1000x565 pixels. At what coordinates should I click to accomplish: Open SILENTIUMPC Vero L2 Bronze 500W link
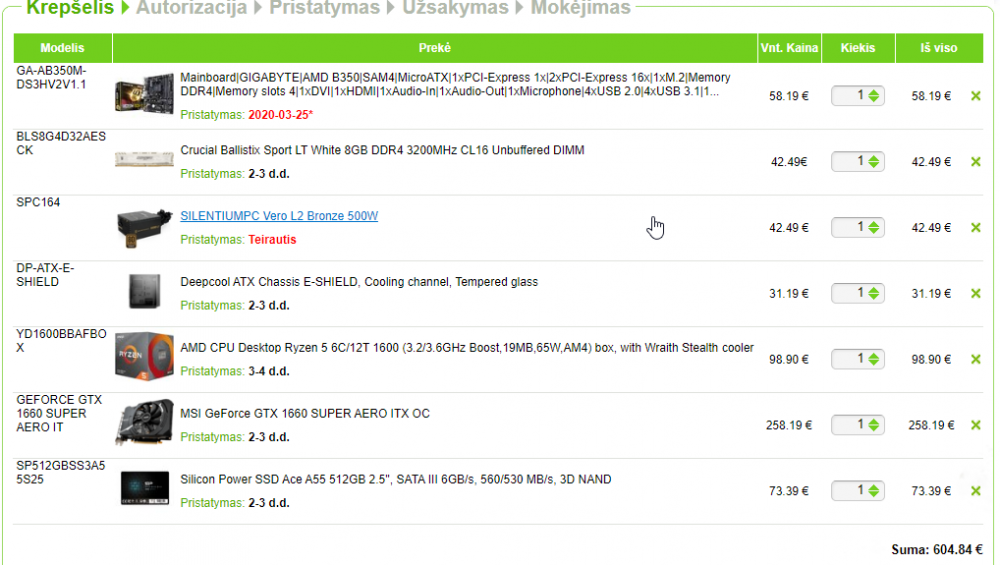coord(279,216)
